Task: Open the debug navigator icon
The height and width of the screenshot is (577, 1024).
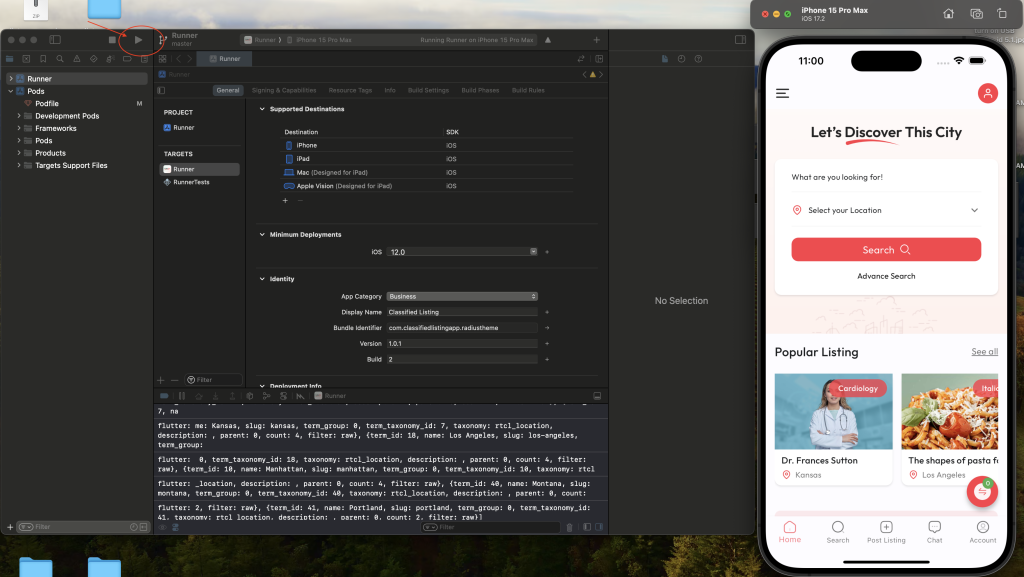Action: [110, 59]
